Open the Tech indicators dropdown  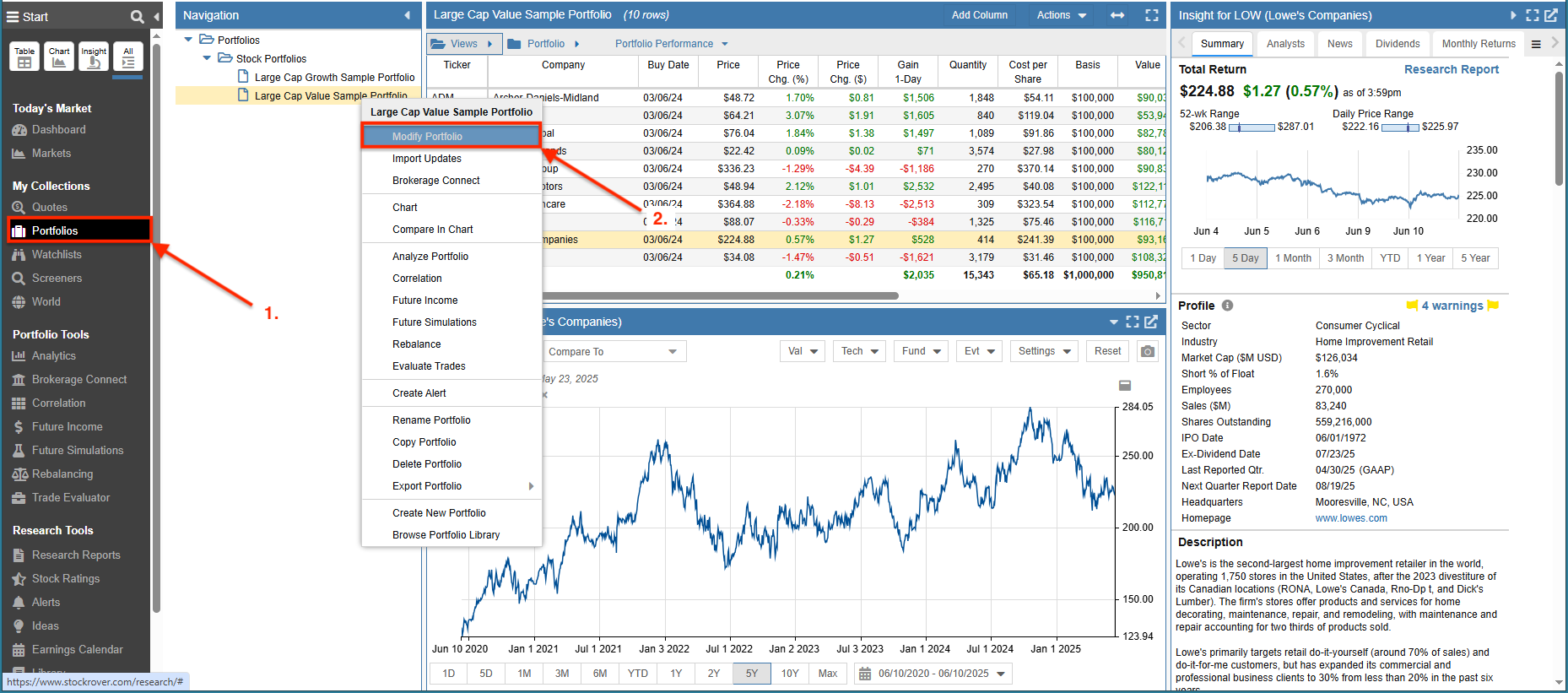coord(859,351)
